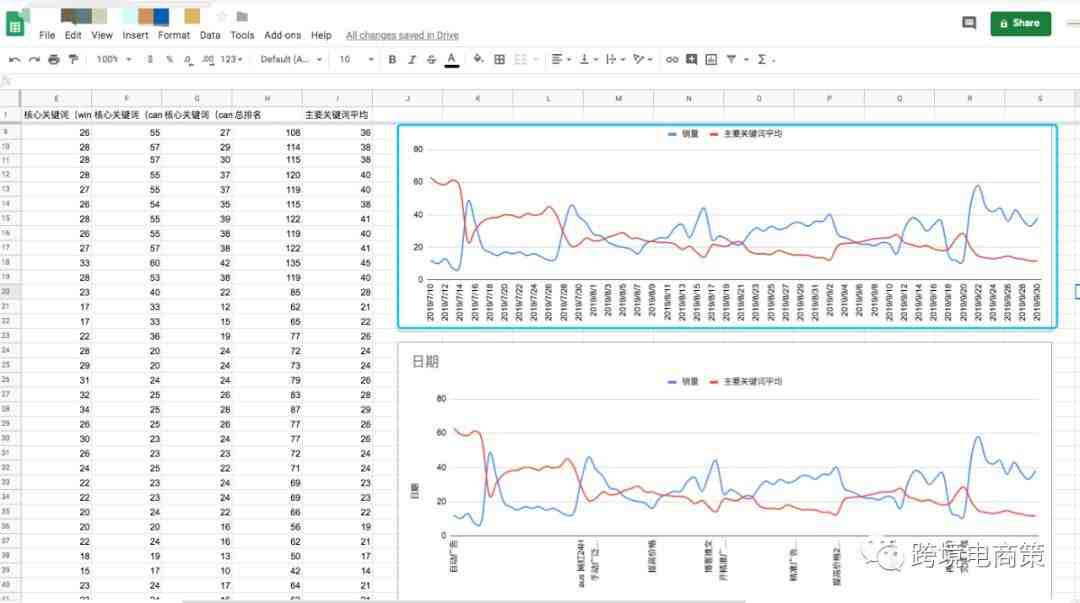Screen dimensions: 1080x603
Task: Open the Borders tool
Action: click(x=499, y=60)
